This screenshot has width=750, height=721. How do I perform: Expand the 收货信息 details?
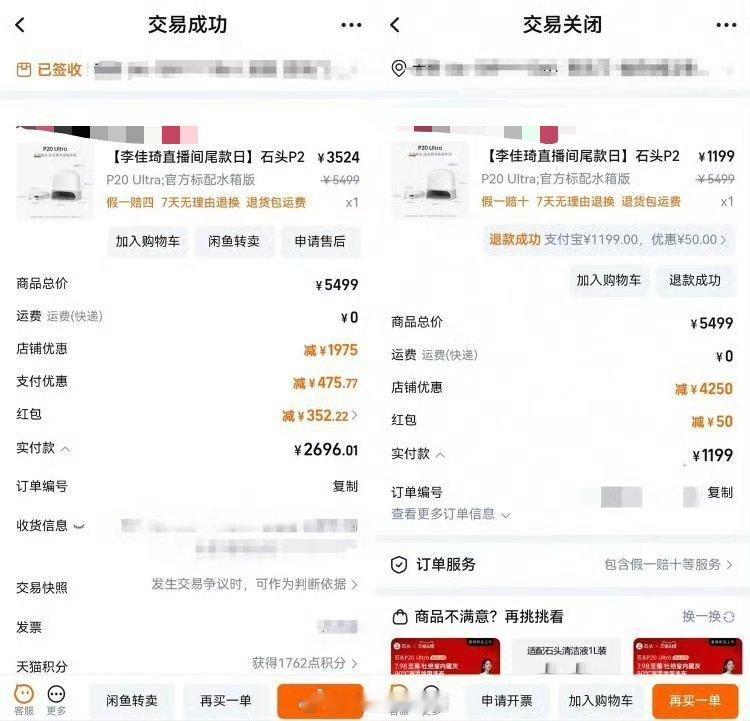point(79,526)
